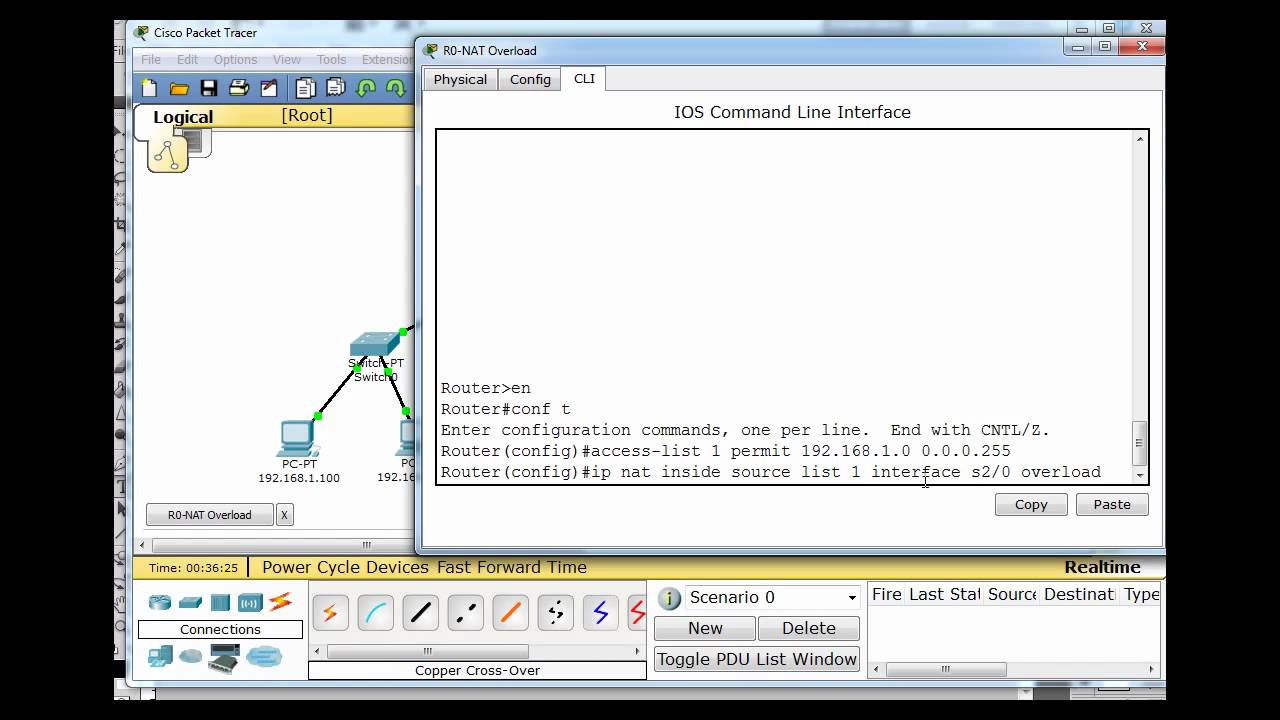Select Custom Made Devices category icon
The width and height of the screenshot is (1280, 720).
click(x=224, y=657)
